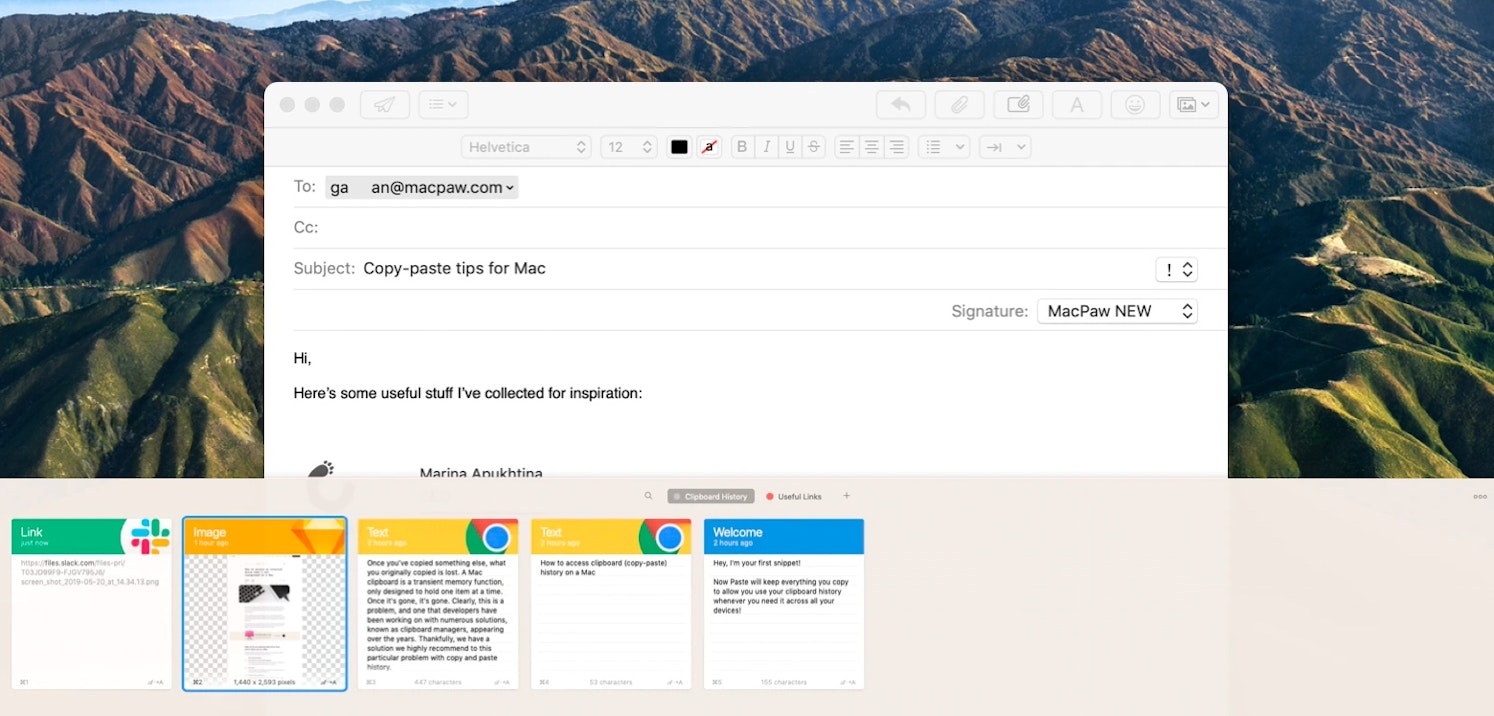The image size is (1494, 716).
Task: Open the Signature MacPaw NEW dropdown
Action: pyautogui.click(x=1117, y=311)
